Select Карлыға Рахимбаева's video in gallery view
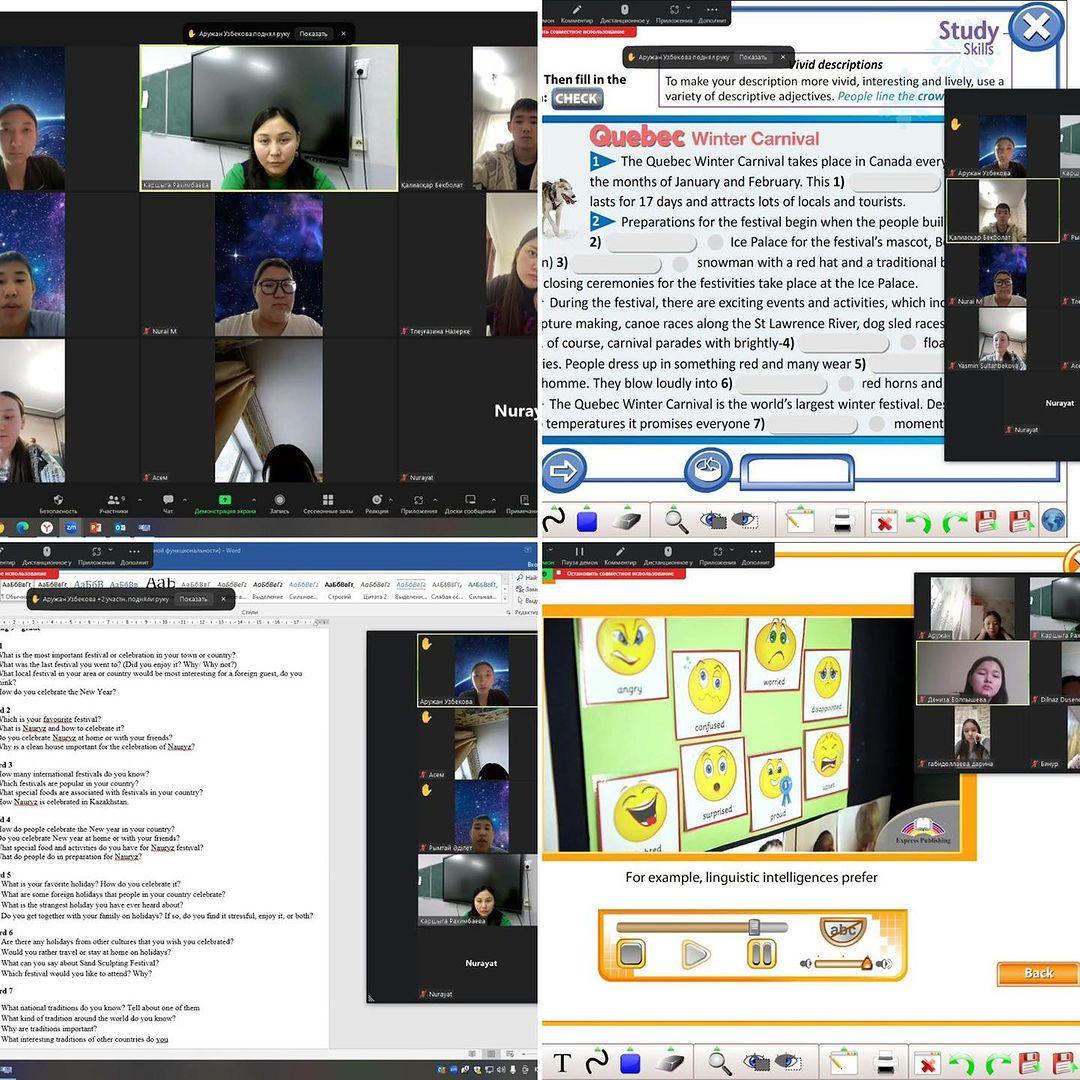Viewport: 1080px width, 1080px height. pyautogui.click(x=269, y=118)
